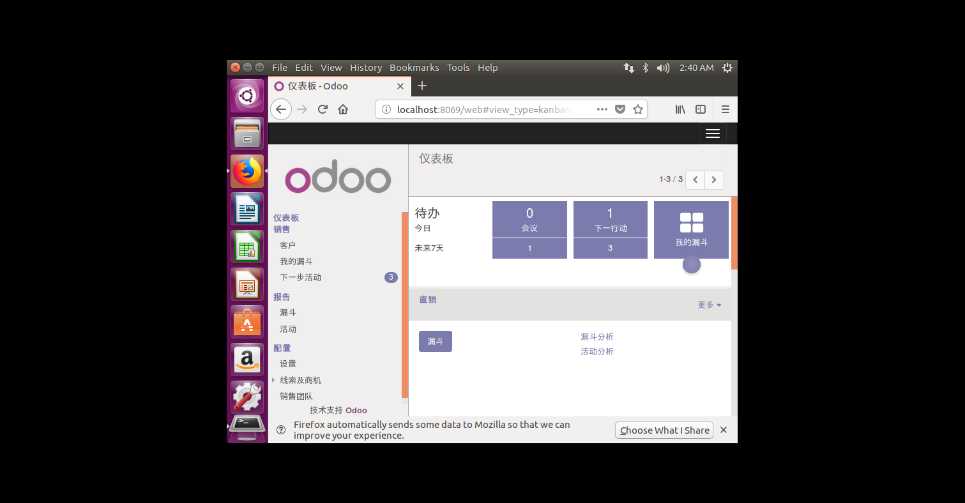This screenshot has width=965, height=503.
Task: Save page to Pocket
Action: coord(620,109)
